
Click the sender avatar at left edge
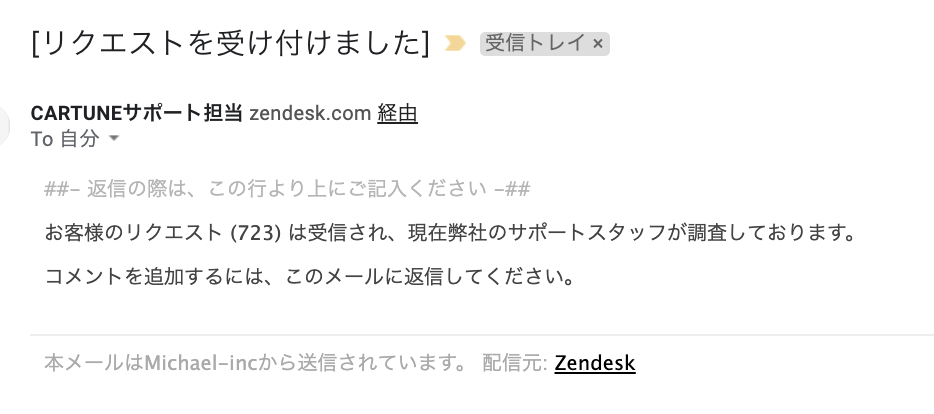pos(4,126)
